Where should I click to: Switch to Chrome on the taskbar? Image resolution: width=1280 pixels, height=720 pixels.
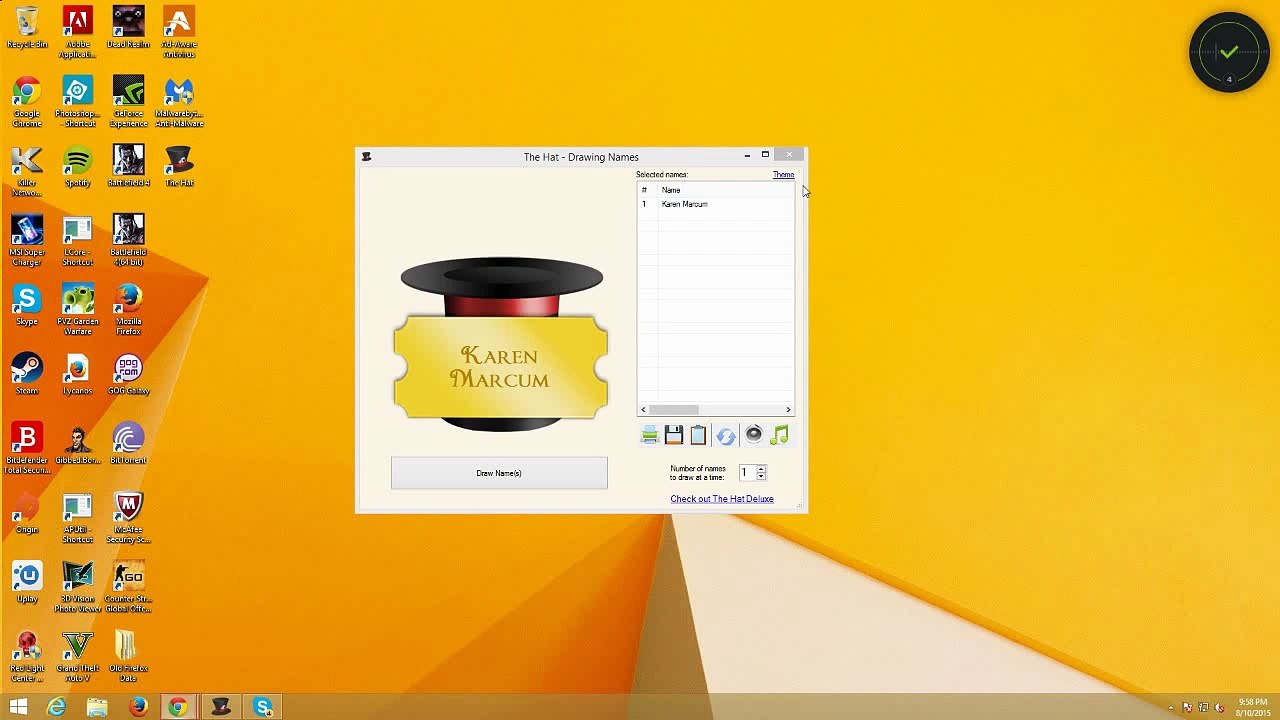point(178,707)
